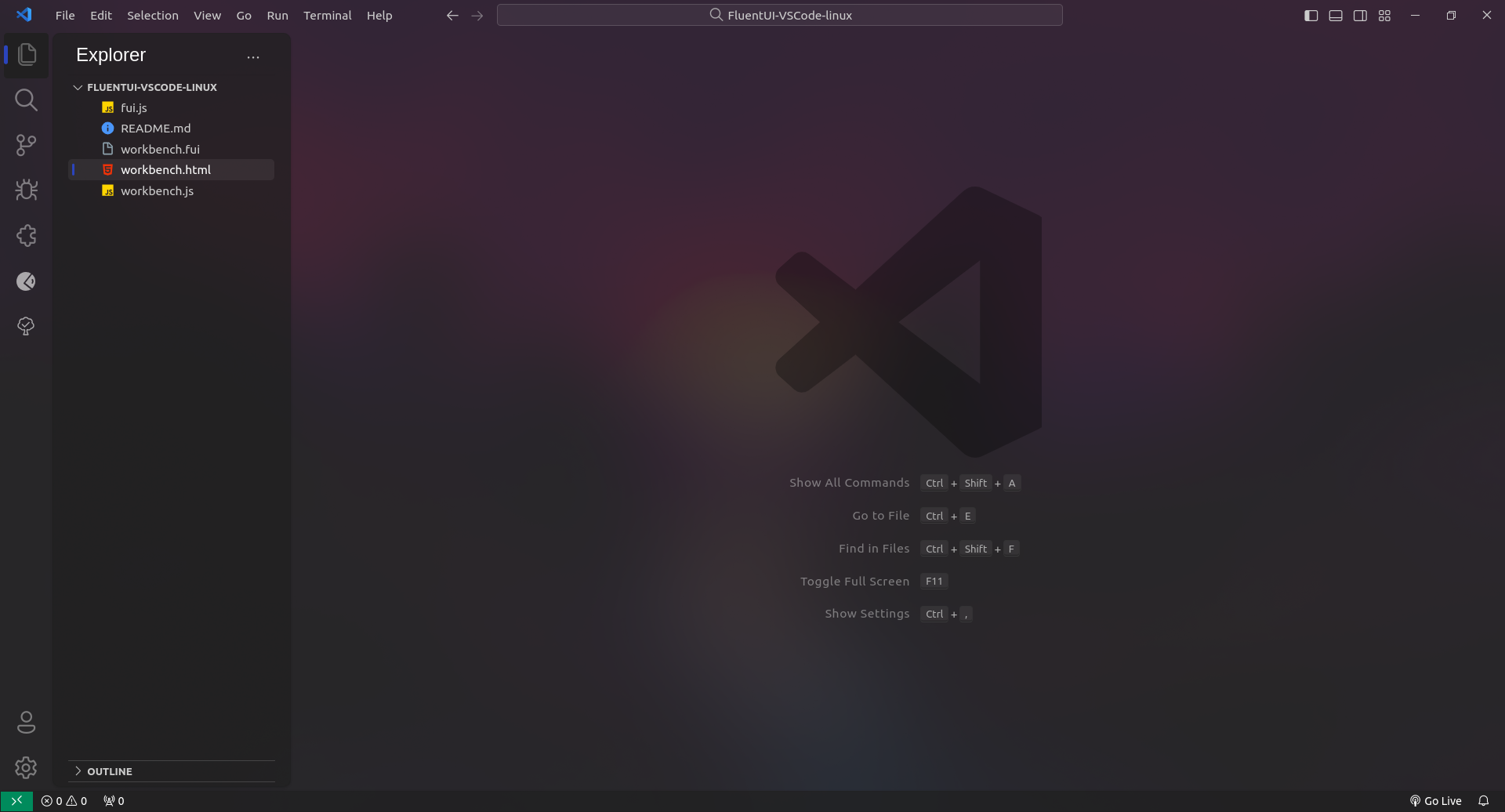Open Explorer more actions ellipsis
The width and height of the screenshot is (1505, 812).
click(253, 56)
